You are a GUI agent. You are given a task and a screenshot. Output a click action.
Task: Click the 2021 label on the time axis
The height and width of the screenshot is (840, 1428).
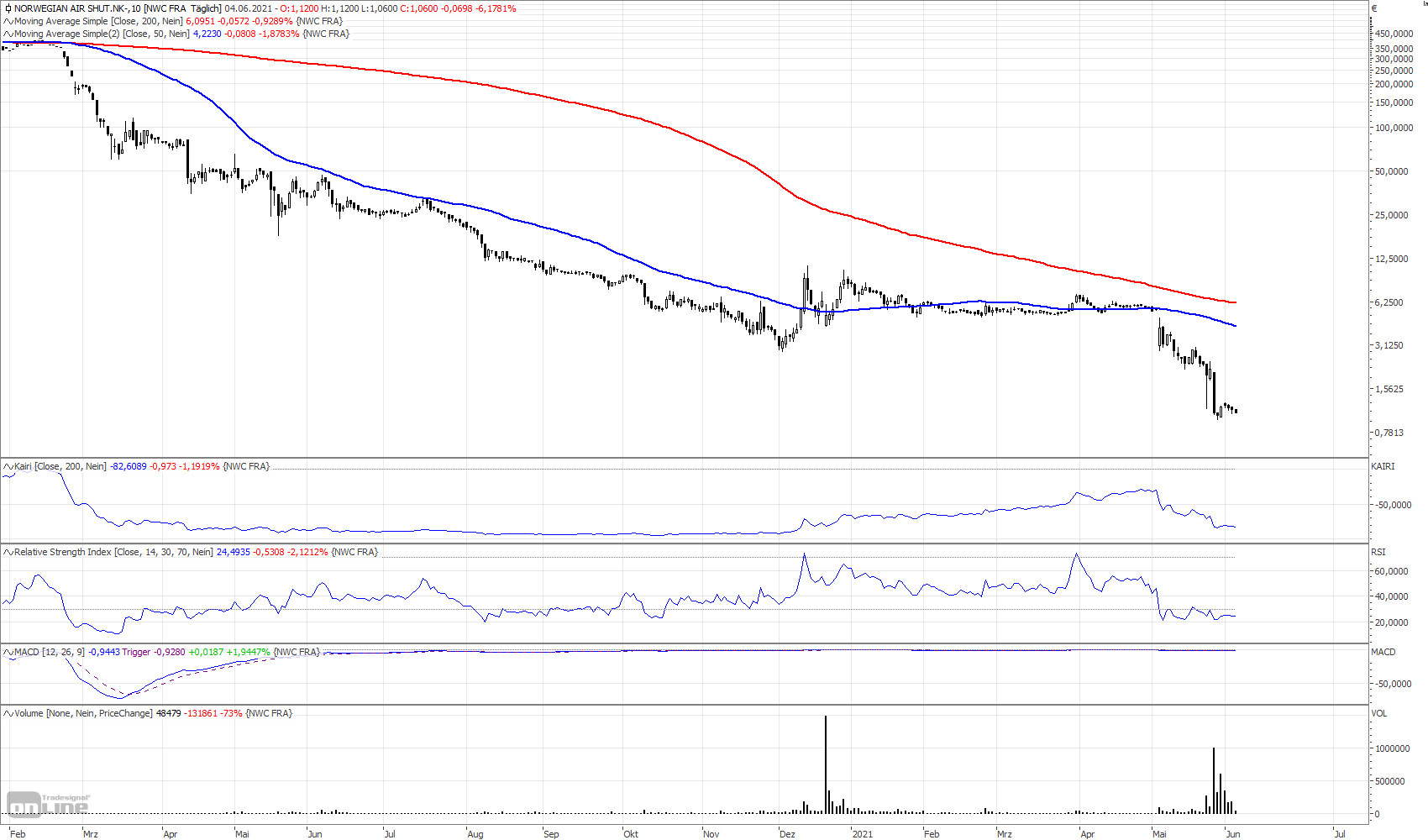[862, 834]
